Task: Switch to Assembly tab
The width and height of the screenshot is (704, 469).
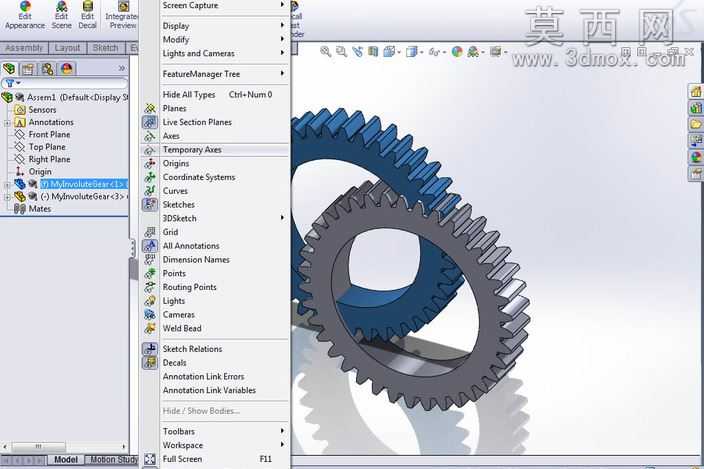Action: point(23,48)
